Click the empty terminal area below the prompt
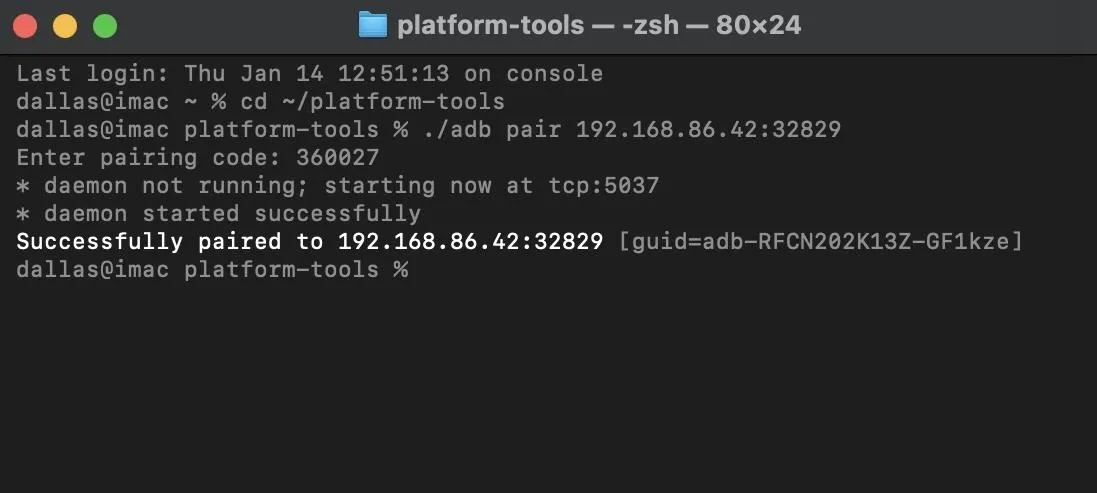Image resolution: width=1097 pixels, height=493 pixels. (548, 385)
